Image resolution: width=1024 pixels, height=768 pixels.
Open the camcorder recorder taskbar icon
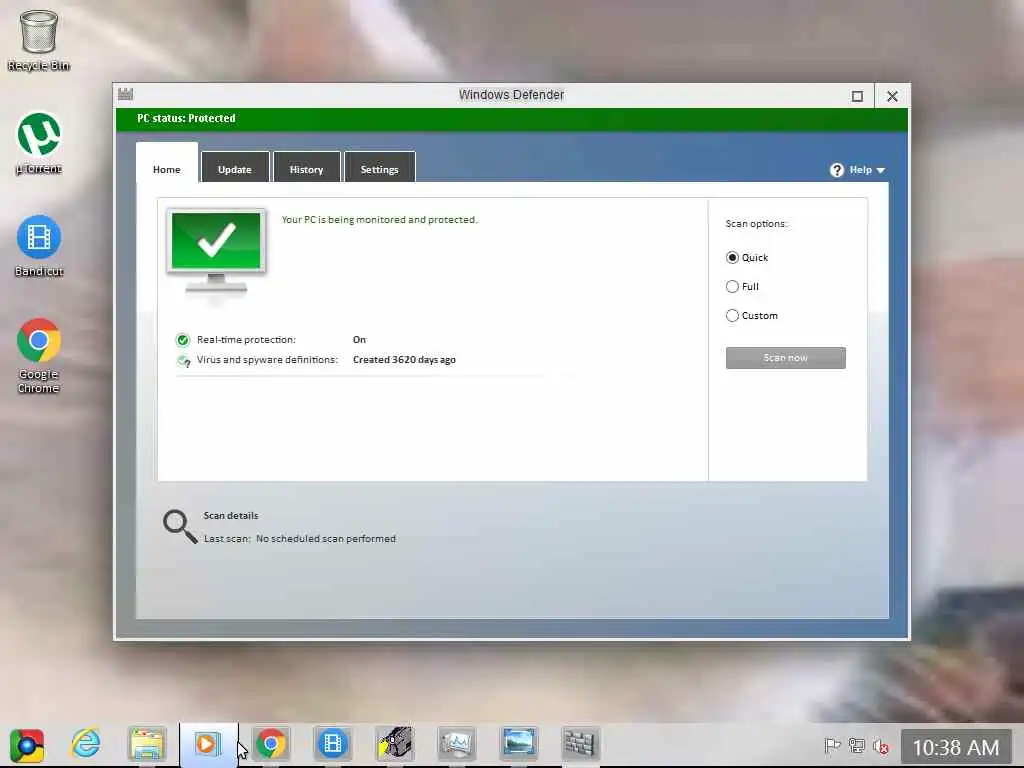tap(394, 744)
